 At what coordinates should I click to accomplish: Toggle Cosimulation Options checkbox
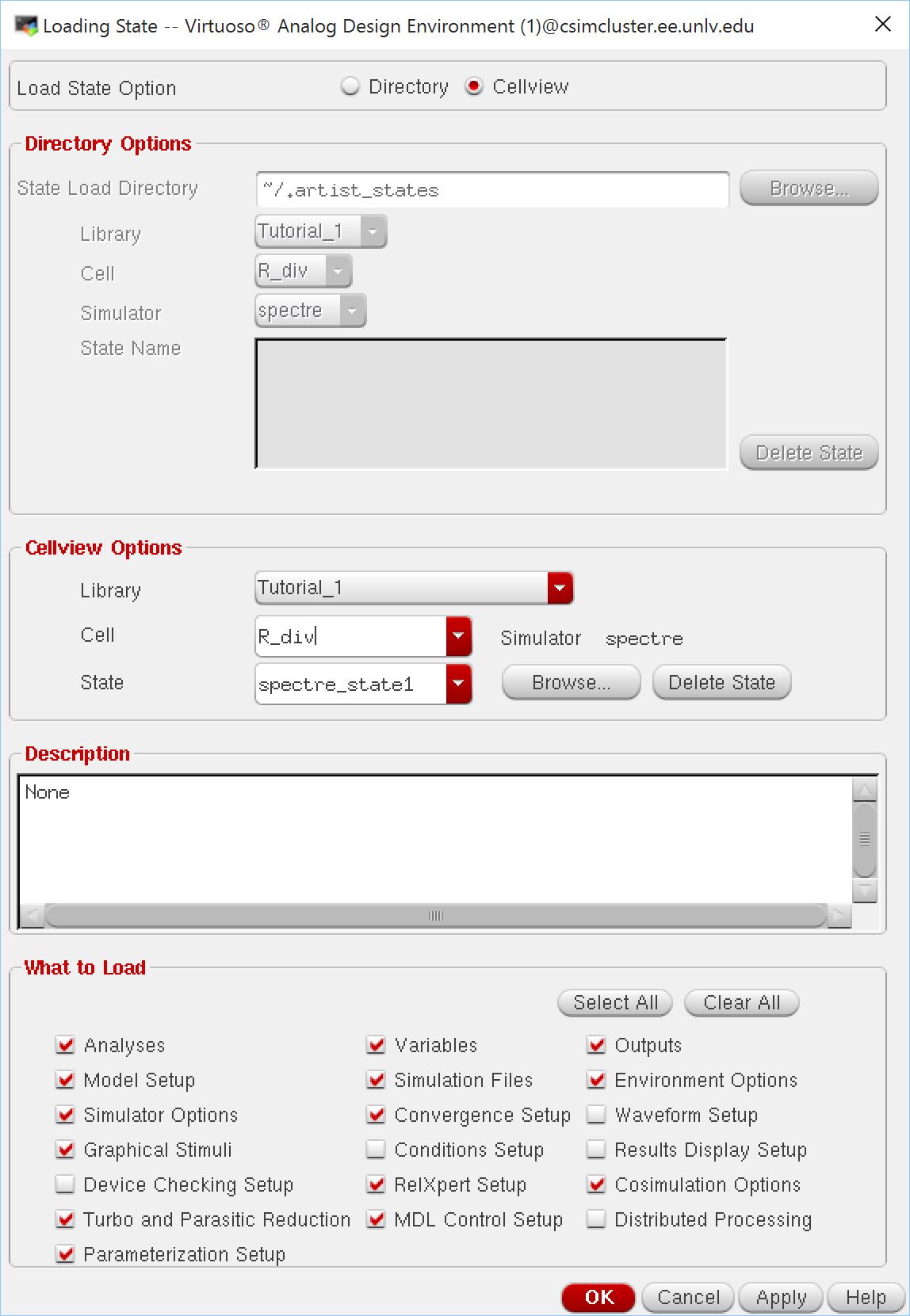(597, 1184)
